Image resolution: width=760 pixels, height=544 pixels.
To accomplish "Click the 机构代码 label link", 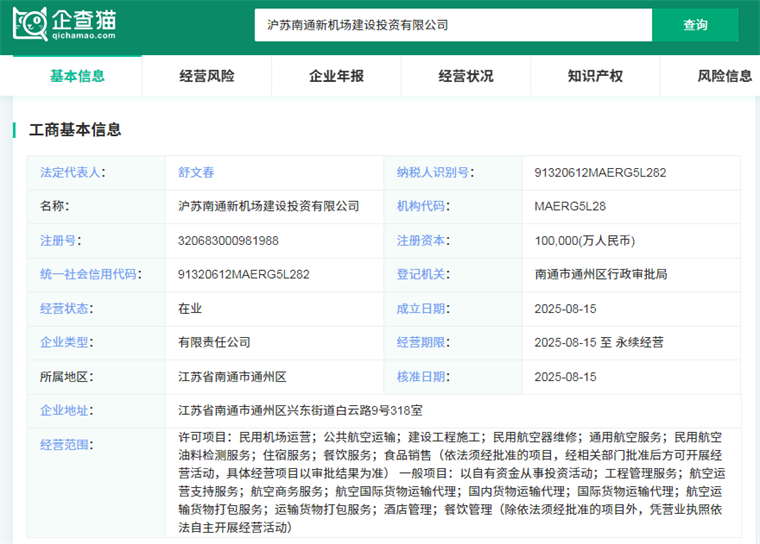I will (x=423, y=206).
